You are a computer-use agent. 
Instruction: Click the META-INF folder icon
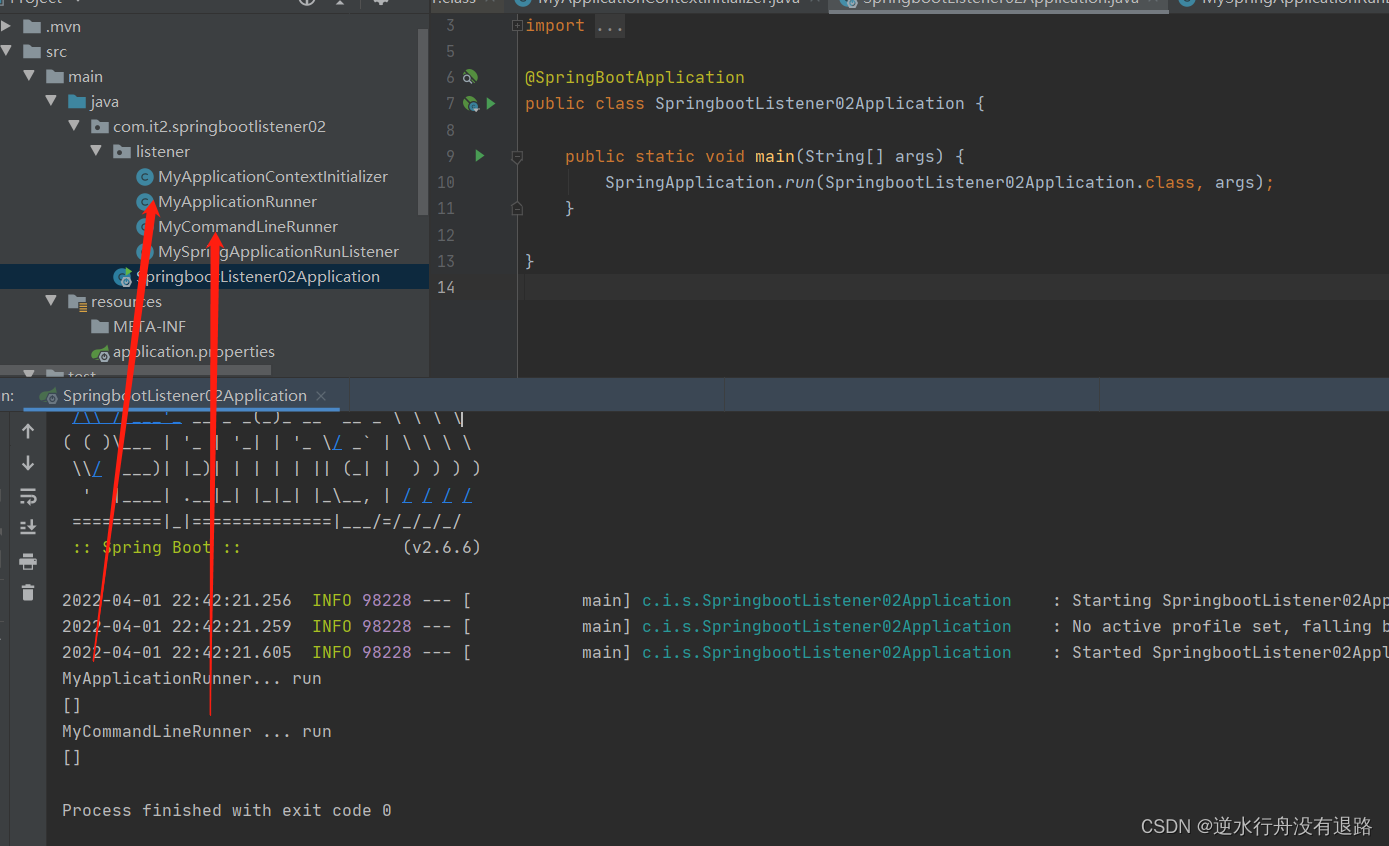tap(99, 326)
